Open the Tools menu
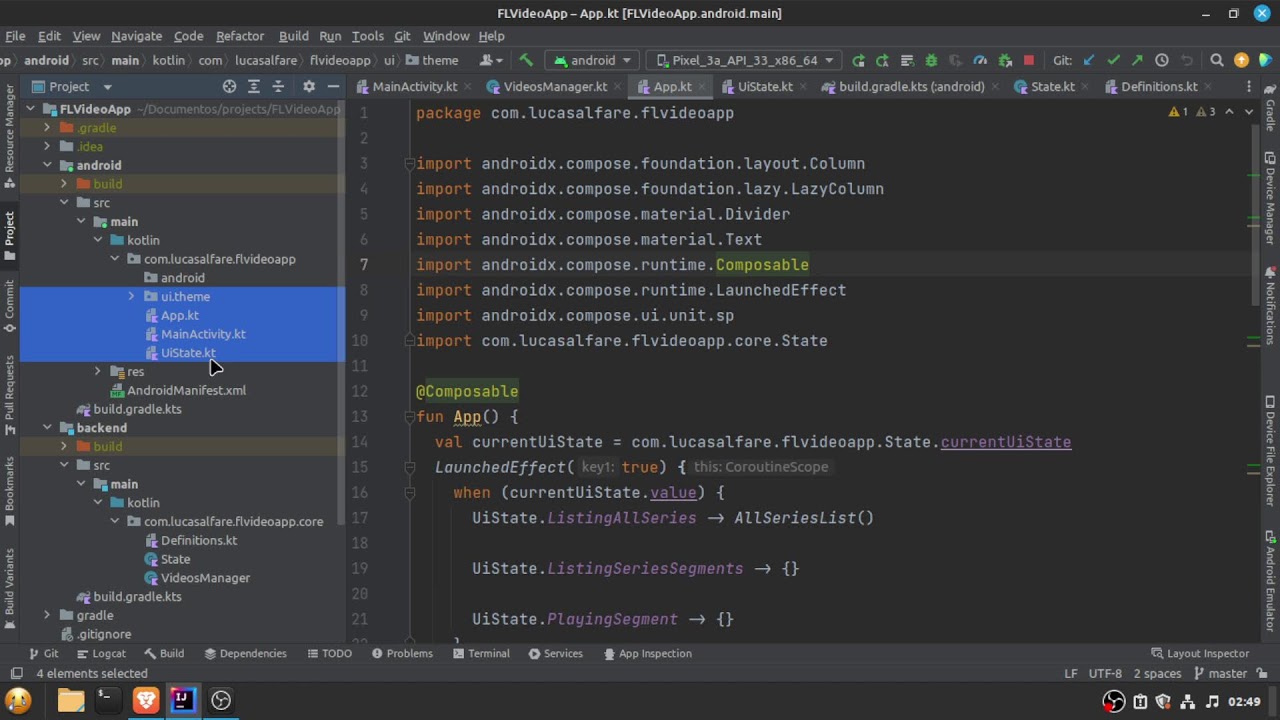Viewport: 1280px width, 720px height. [367, 36]
